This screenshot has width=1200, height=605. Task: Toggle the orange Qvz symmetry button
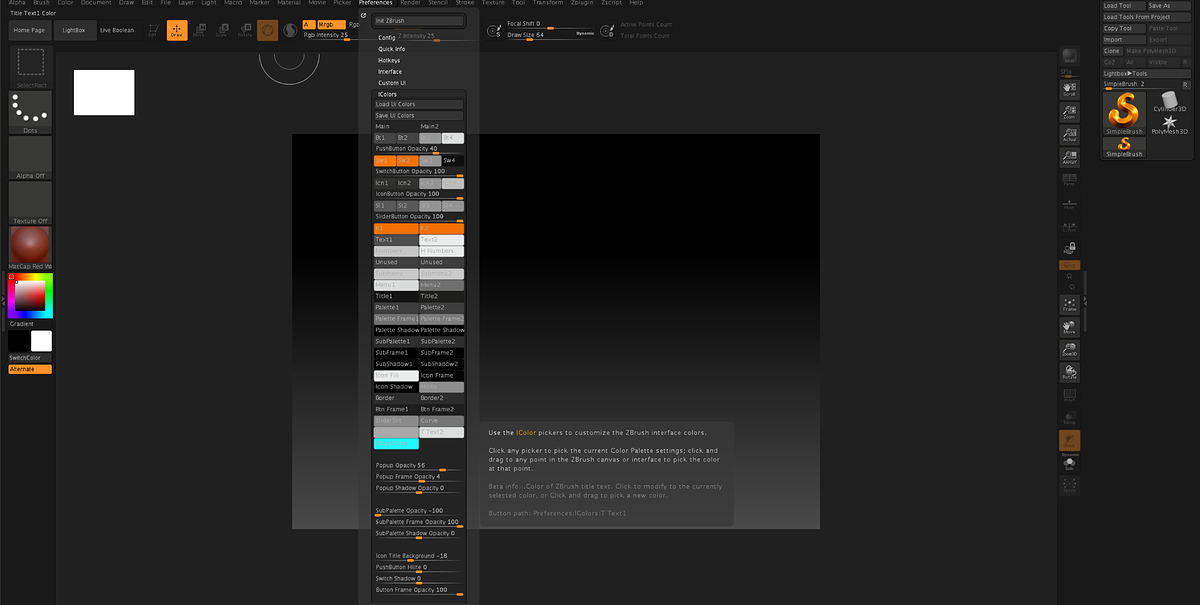(x=1069, y=265)
